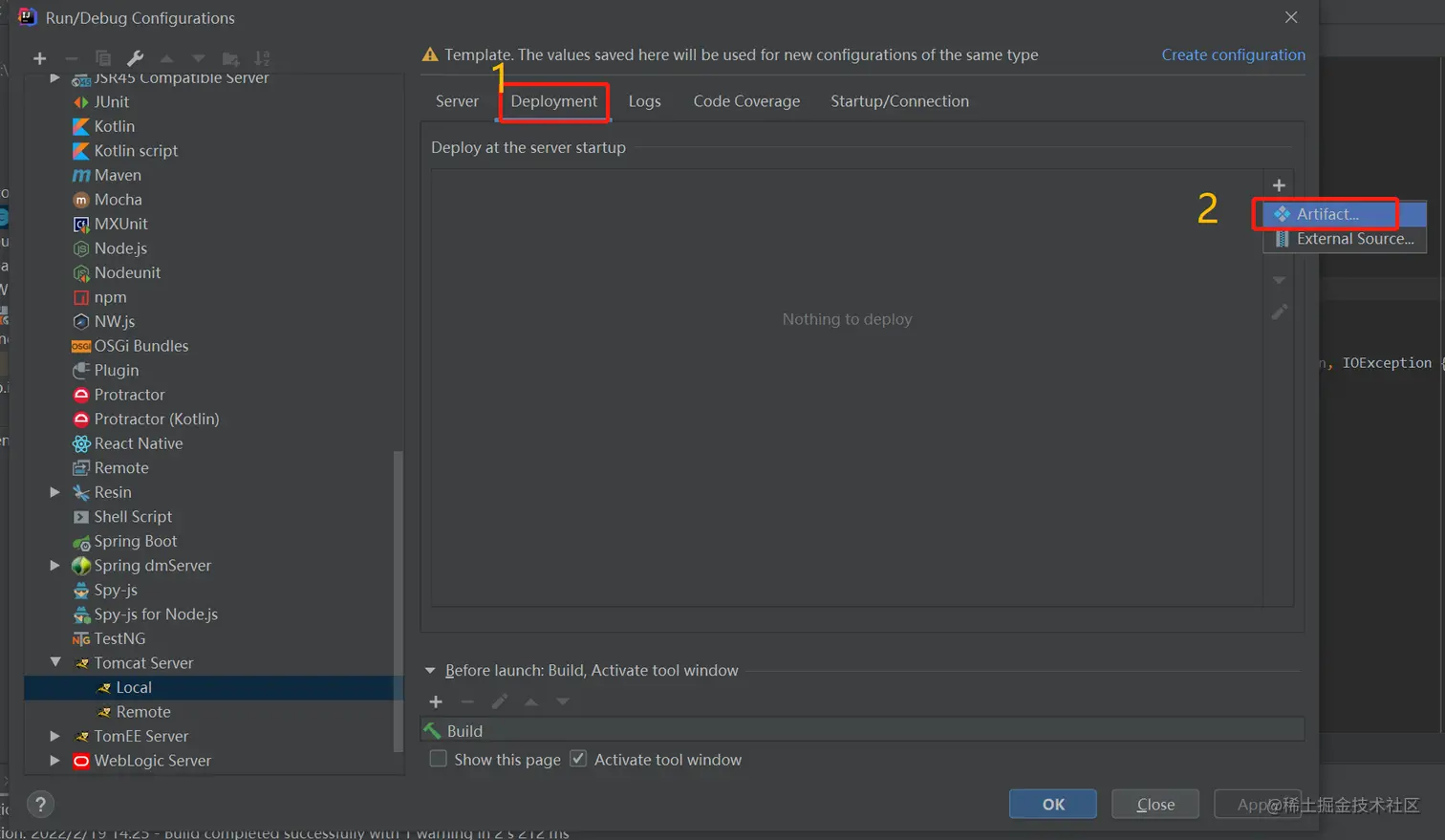This screenshot has height=840, width=1445.
Task: Select the Spy-js for Node.js template
Action: [x=156, y=614]
